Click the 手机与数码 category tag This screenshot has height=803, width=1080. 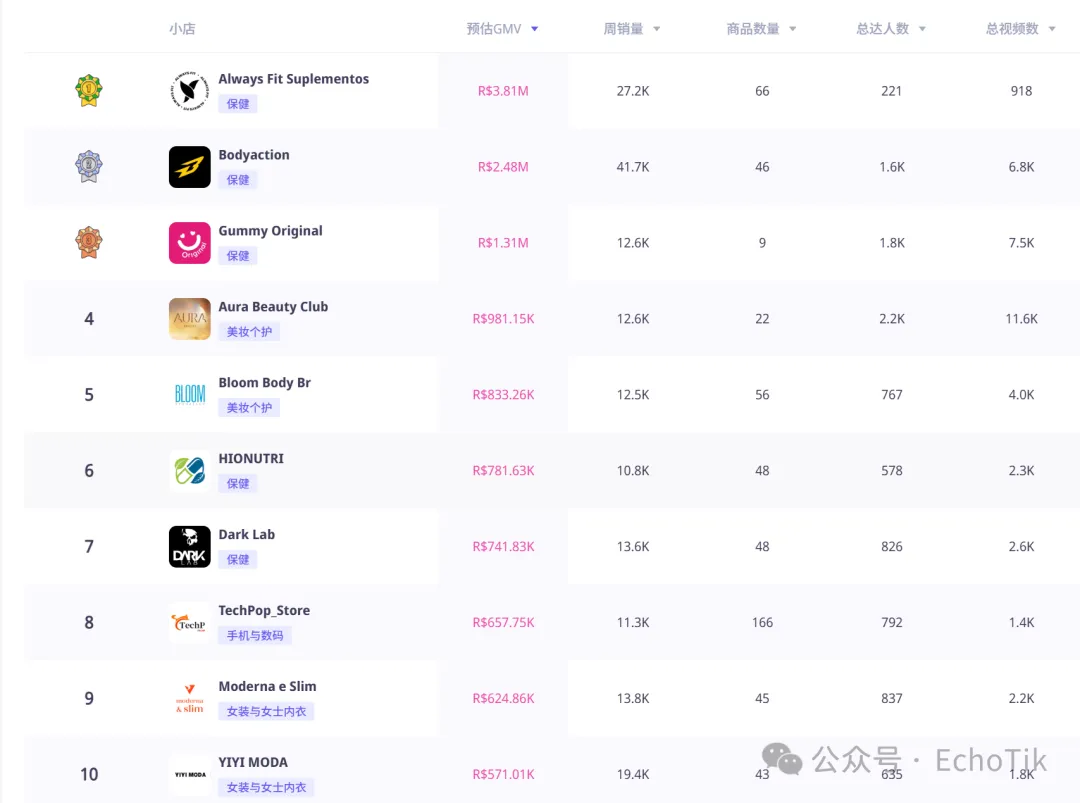click(255, 636)
